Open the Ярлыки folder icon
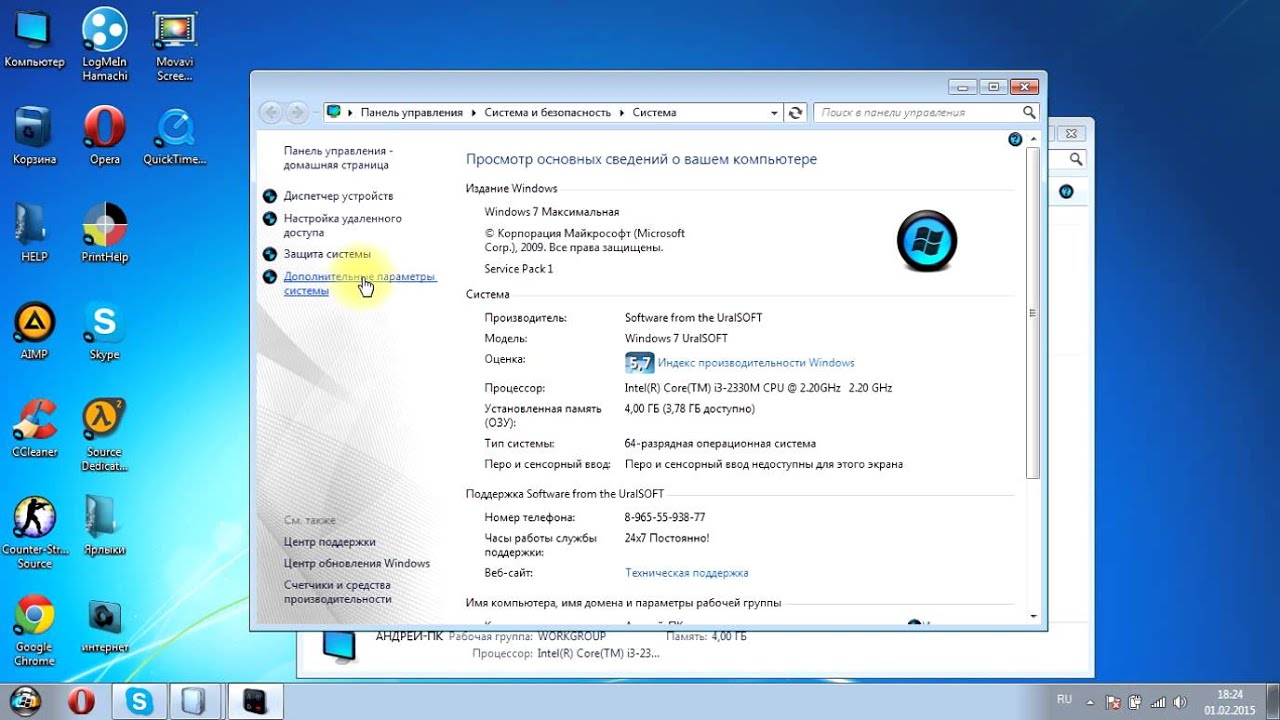 104,525
